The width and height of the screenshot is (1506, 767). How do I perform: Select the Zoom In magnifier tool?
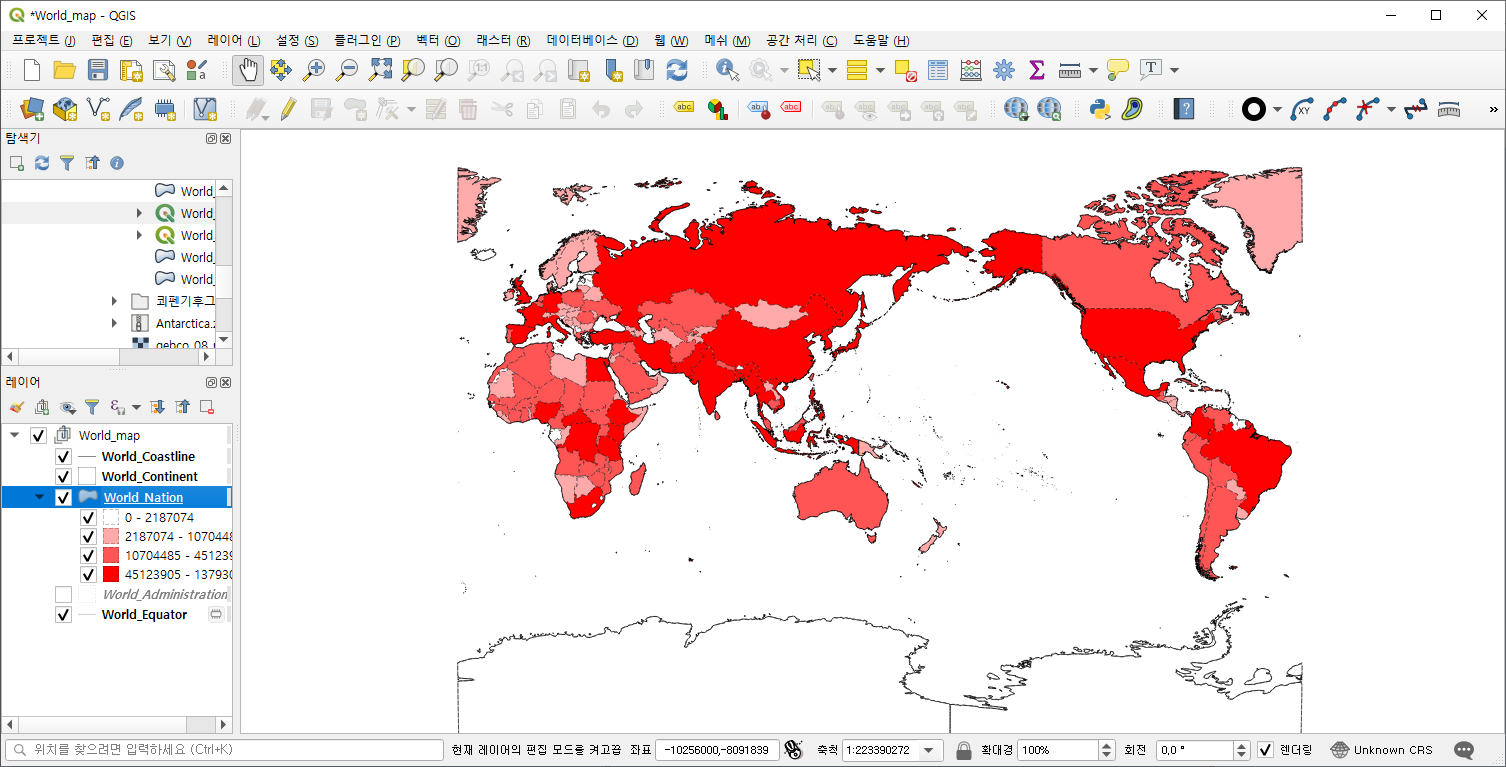tap(314, 70)
